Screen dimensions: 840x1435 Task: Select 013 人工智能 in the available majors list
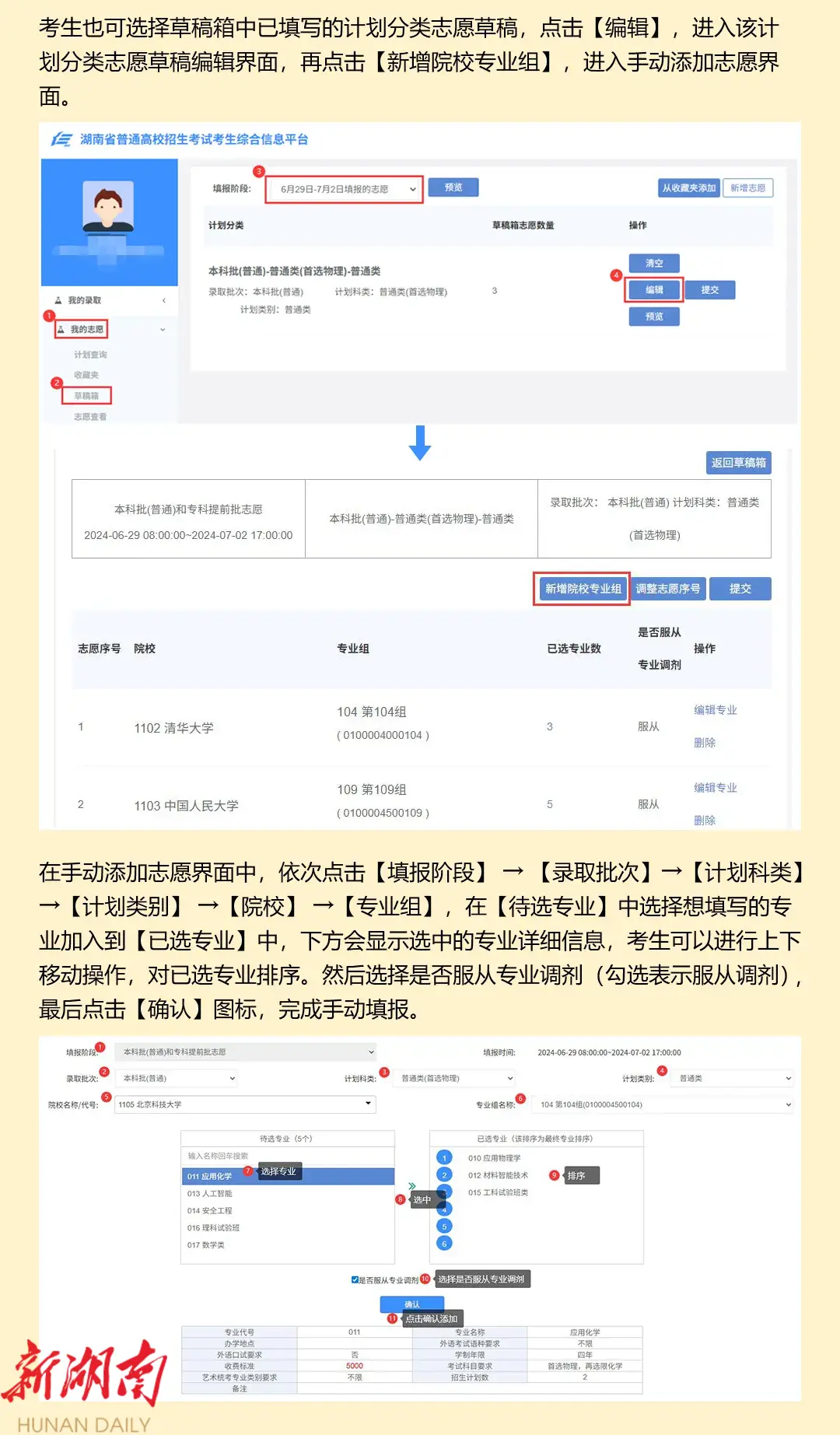click(x=210, y=1194)
